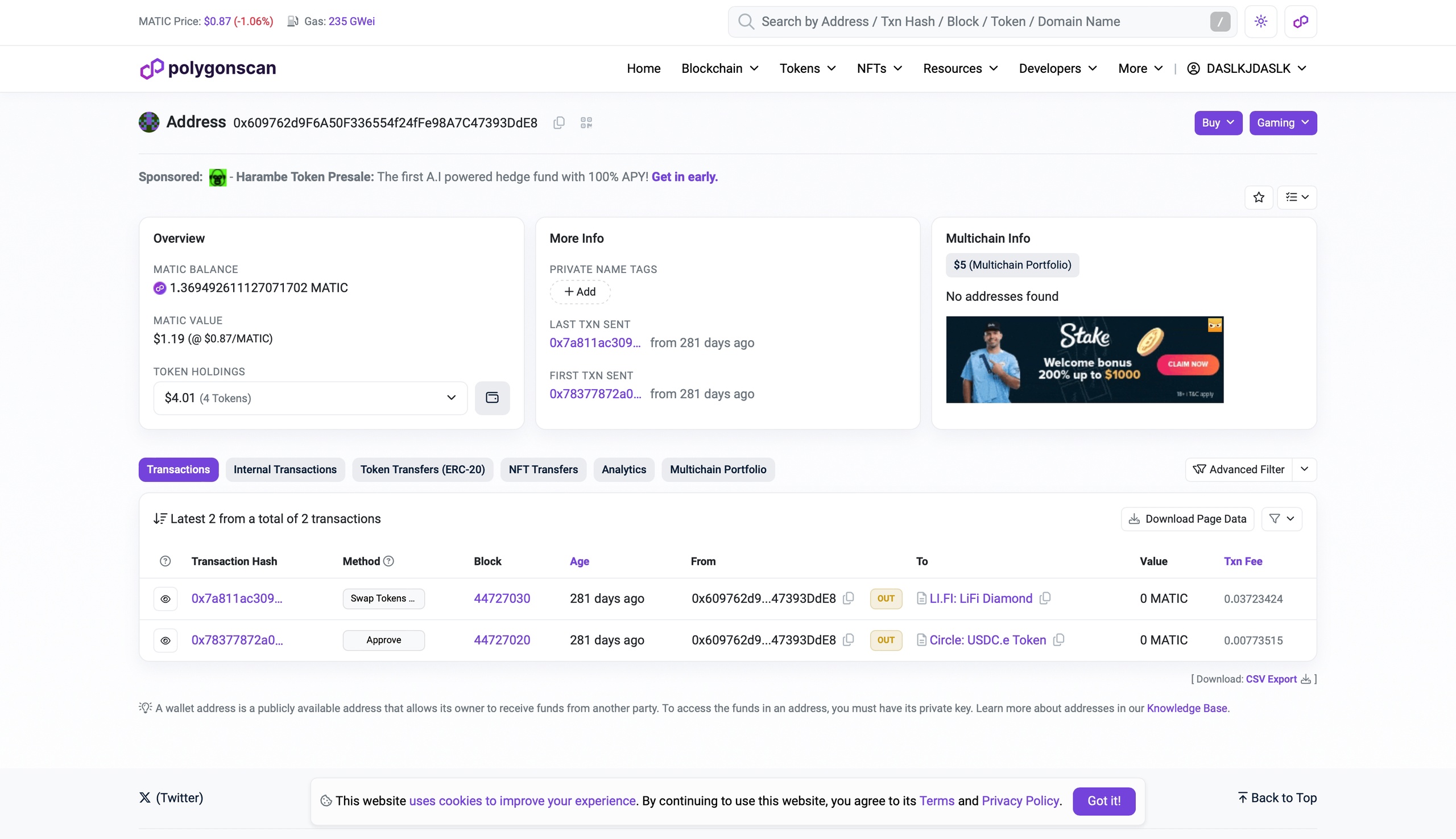Viewport: 1456px width, 839px height.
Task: Click the MATIC coin icon beside balance
Action: pos(160,288)
